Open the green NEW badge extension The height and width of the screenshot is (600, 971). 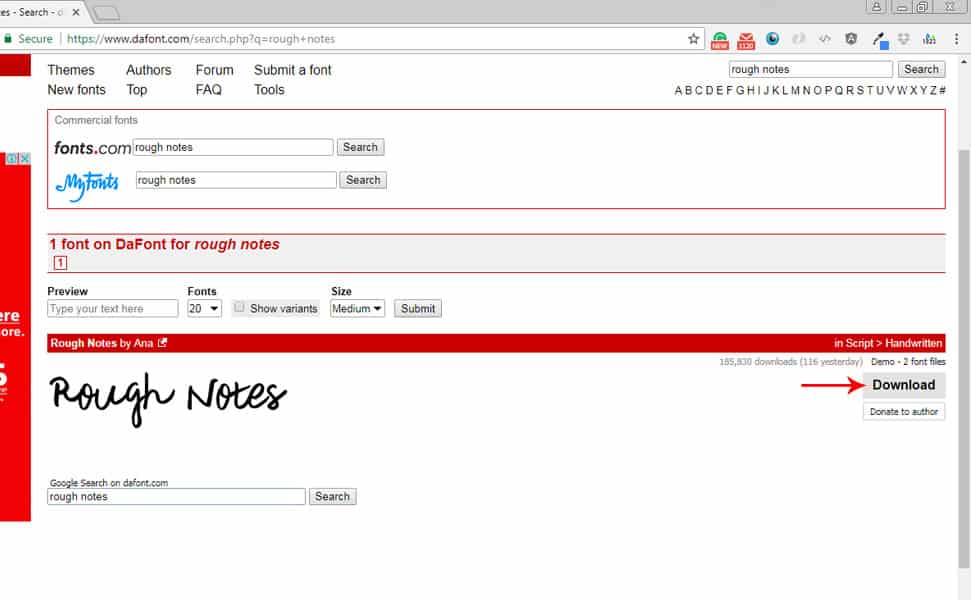click(720, 40)
